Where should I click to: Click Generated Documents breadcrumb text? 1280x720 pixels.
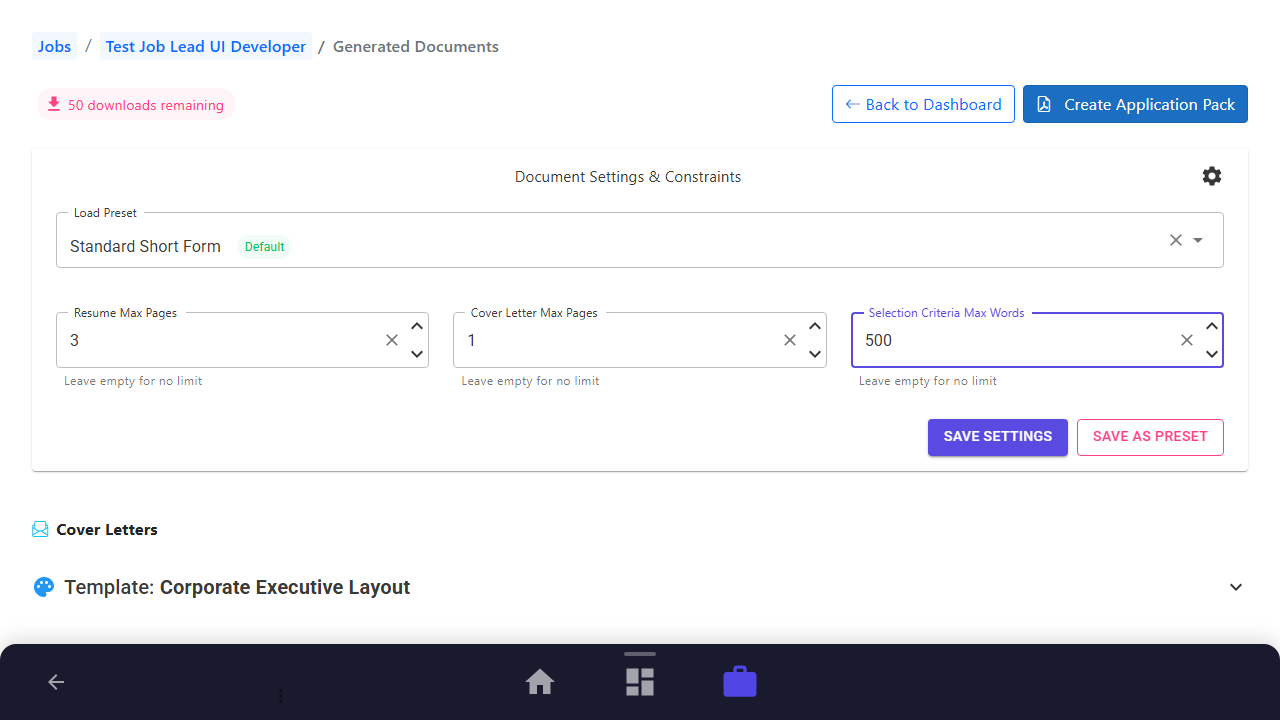416,47
